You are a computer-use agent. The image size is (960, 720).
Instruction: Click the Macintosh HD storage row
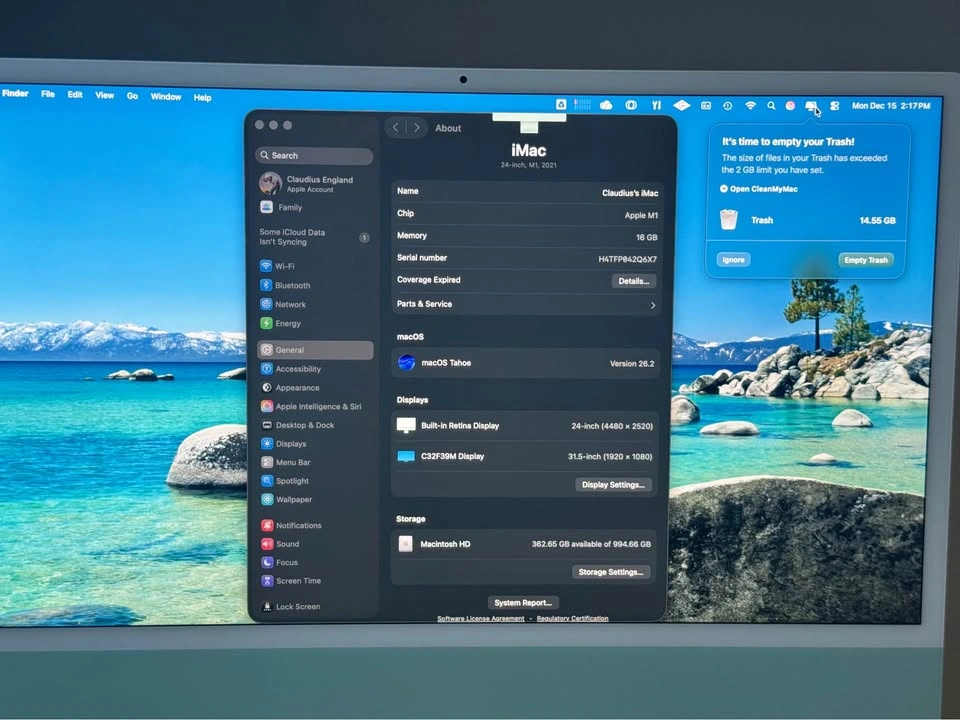523,544
